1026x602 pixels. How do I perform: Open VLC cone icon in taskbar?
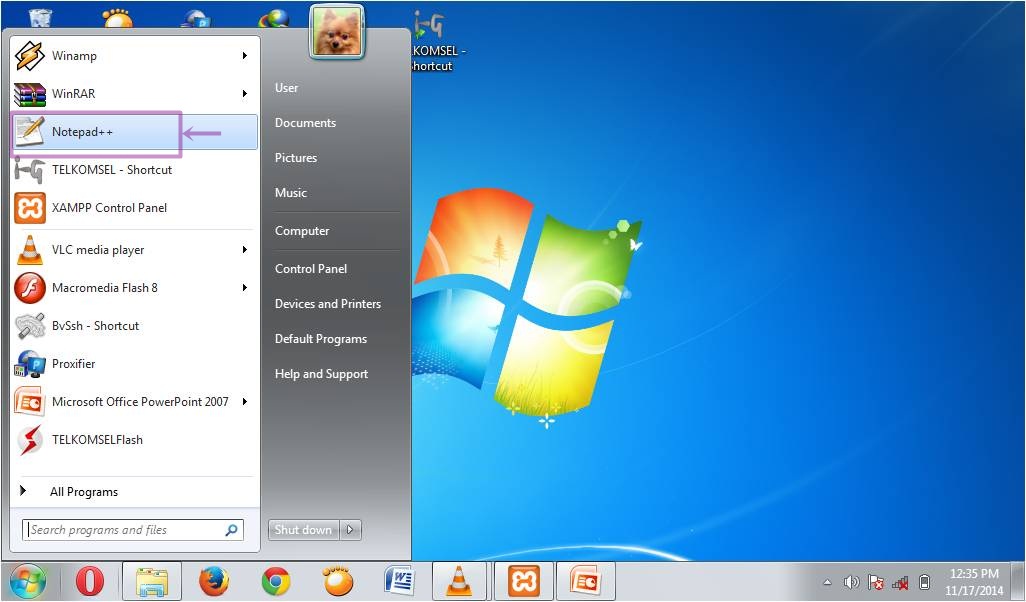coord(459,580)
